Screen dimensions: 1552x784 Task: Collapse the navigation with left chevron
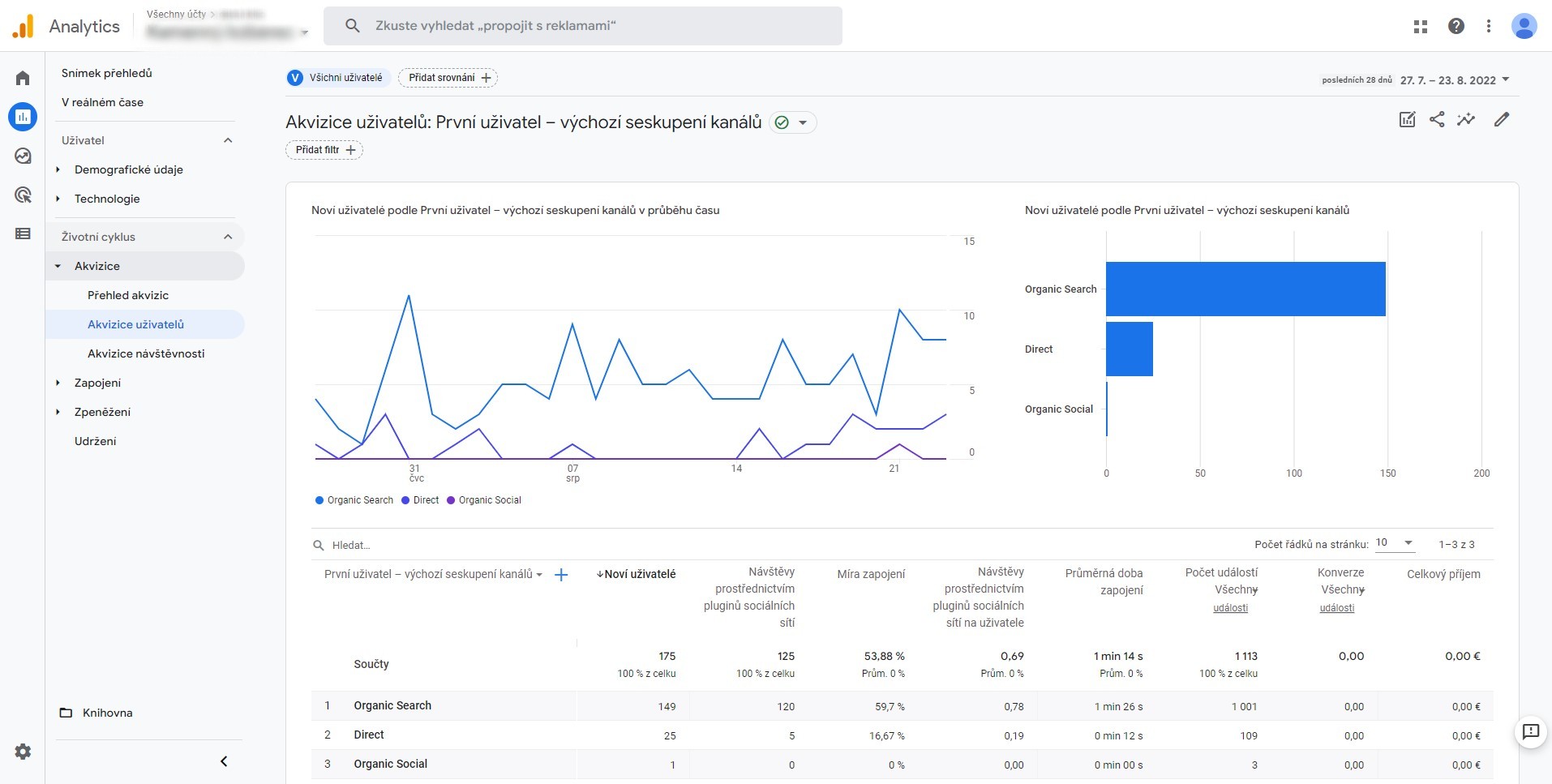pos(224,761)
